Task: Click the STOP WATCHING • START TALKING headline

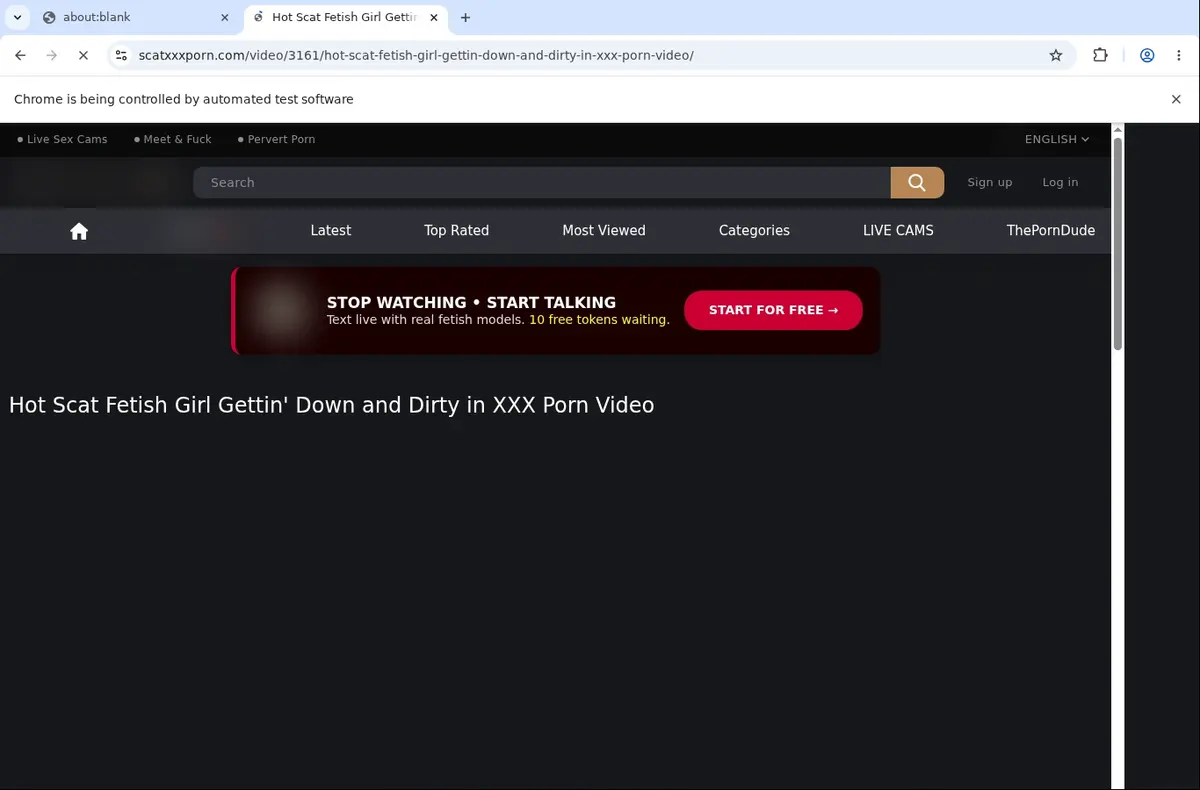Action: click(471, 302)
